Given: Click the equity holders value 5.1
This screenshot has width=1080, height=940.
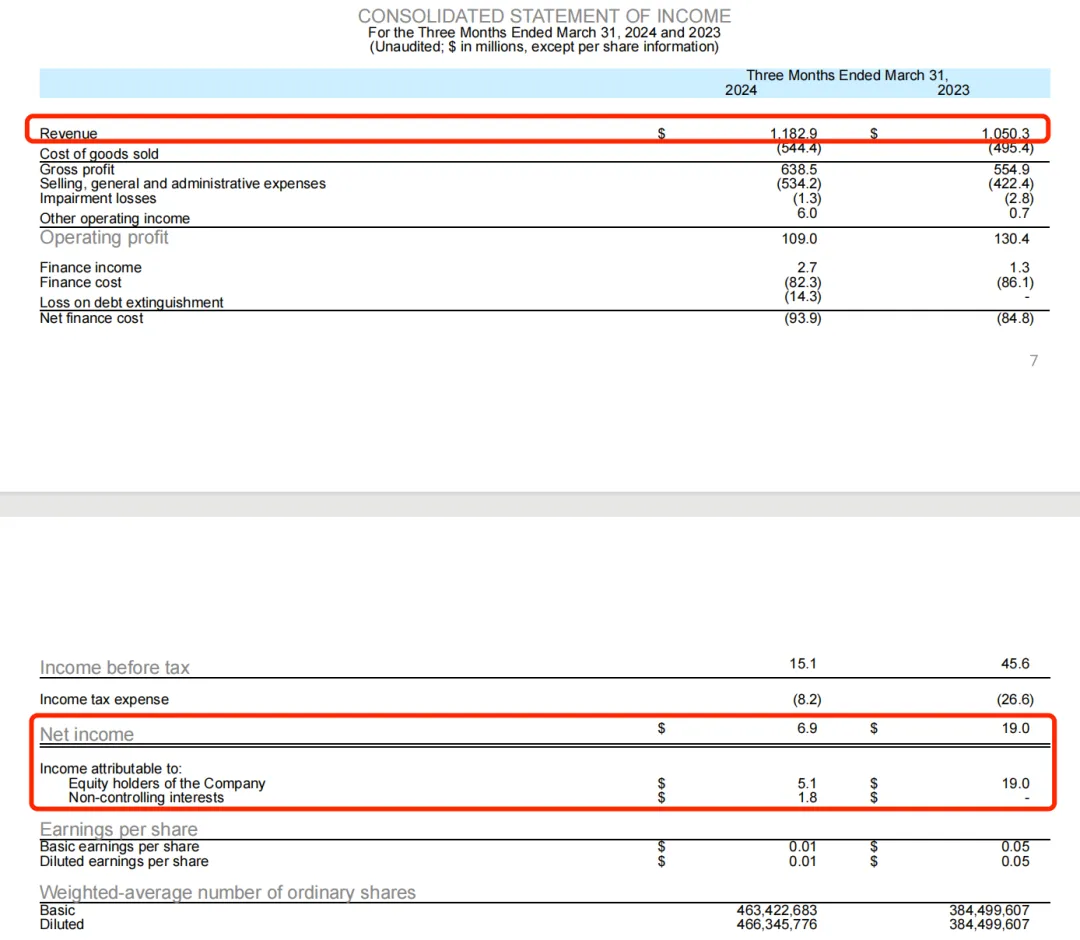Looking at the screenshot, I should coord(807,784).
